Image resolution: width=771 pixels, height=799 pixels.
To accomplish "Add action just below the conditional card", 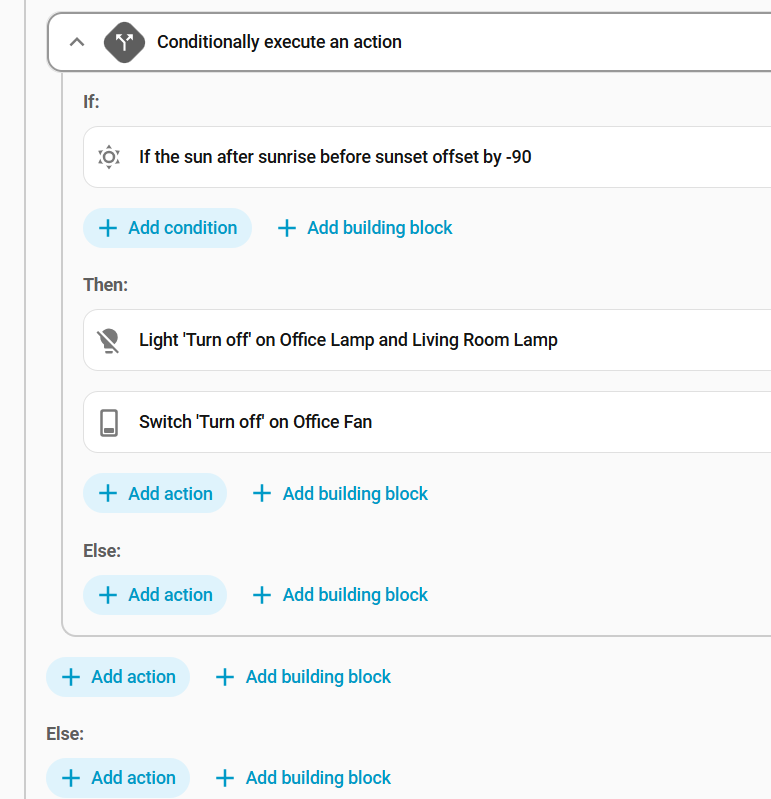I will coord(118,677).
